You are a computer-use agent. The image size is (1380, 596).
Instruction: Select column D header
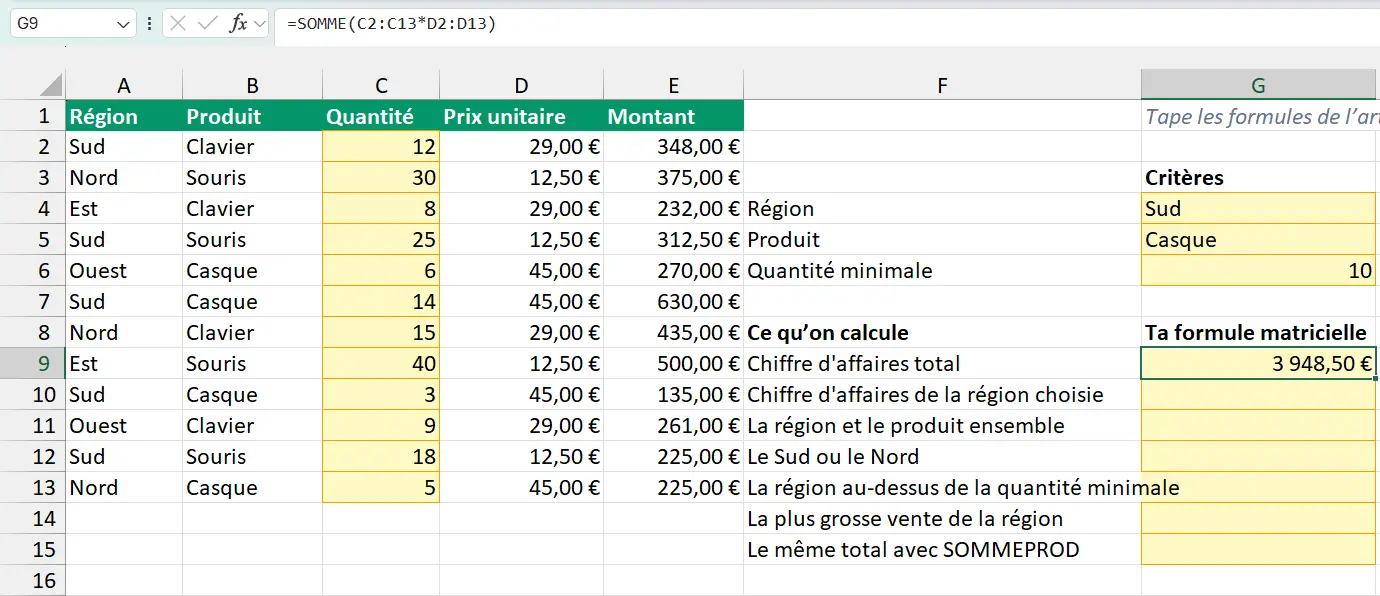click(521, 87)
